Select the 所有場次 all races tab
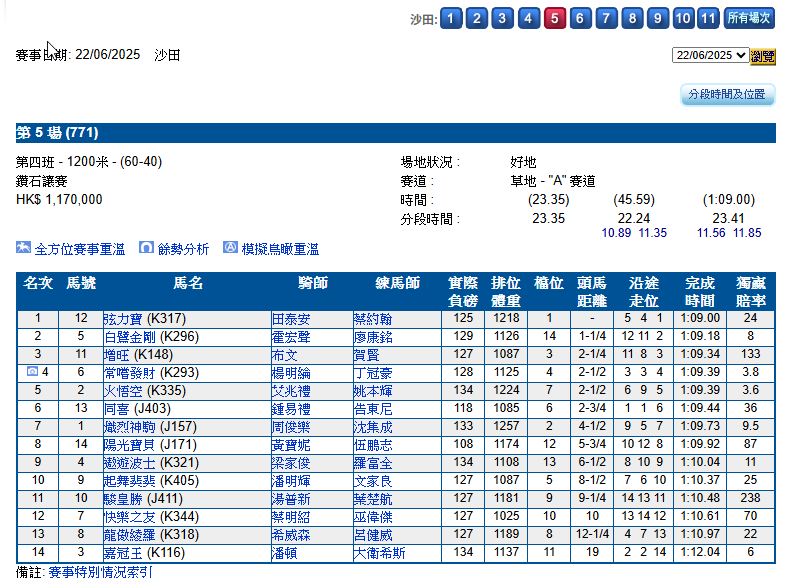The height and width of the screenshot is (584, 787). (x=749, y=19)
